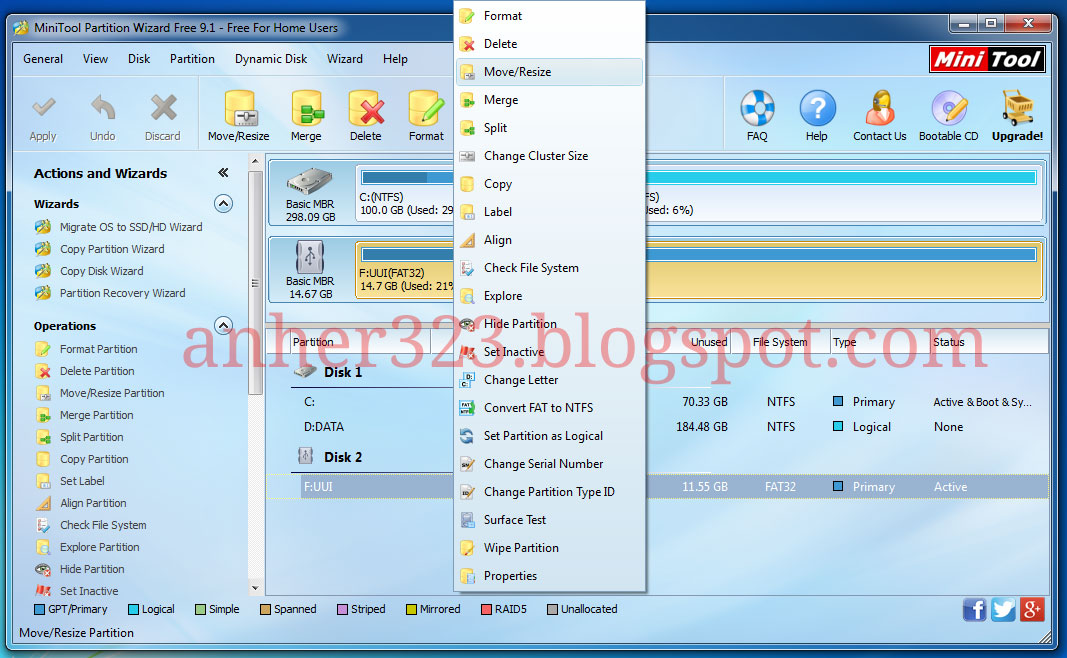The height and width of the screenshot is (658, 1067).
Task: Click Explore Partition in Operations
Action: coord(99,547)
